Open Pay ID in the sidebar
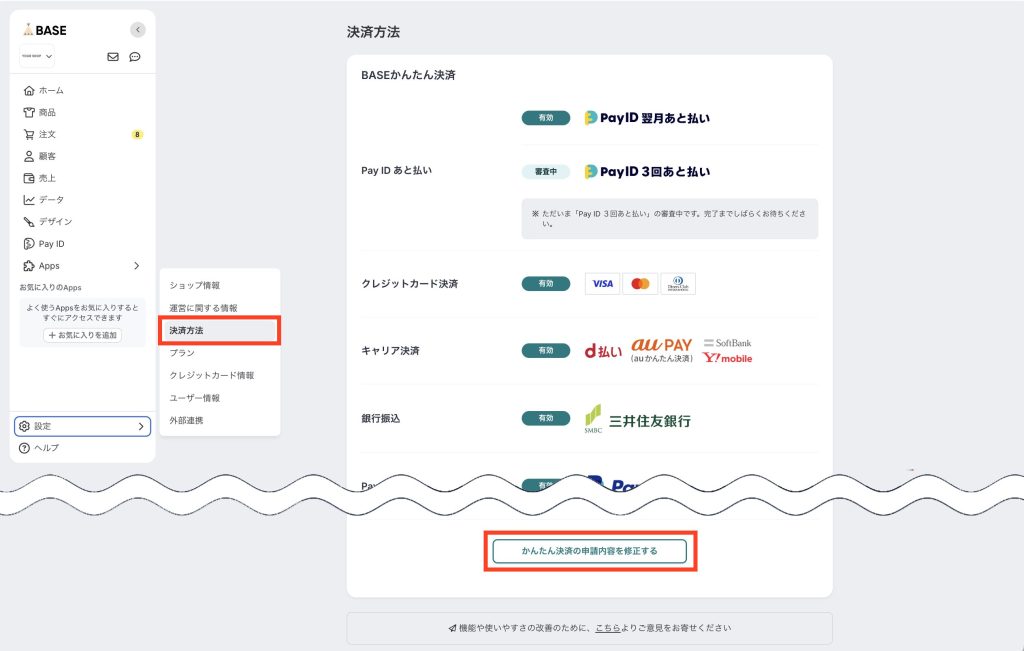This screenshot has width=1024, height=651. pos(50,244)
